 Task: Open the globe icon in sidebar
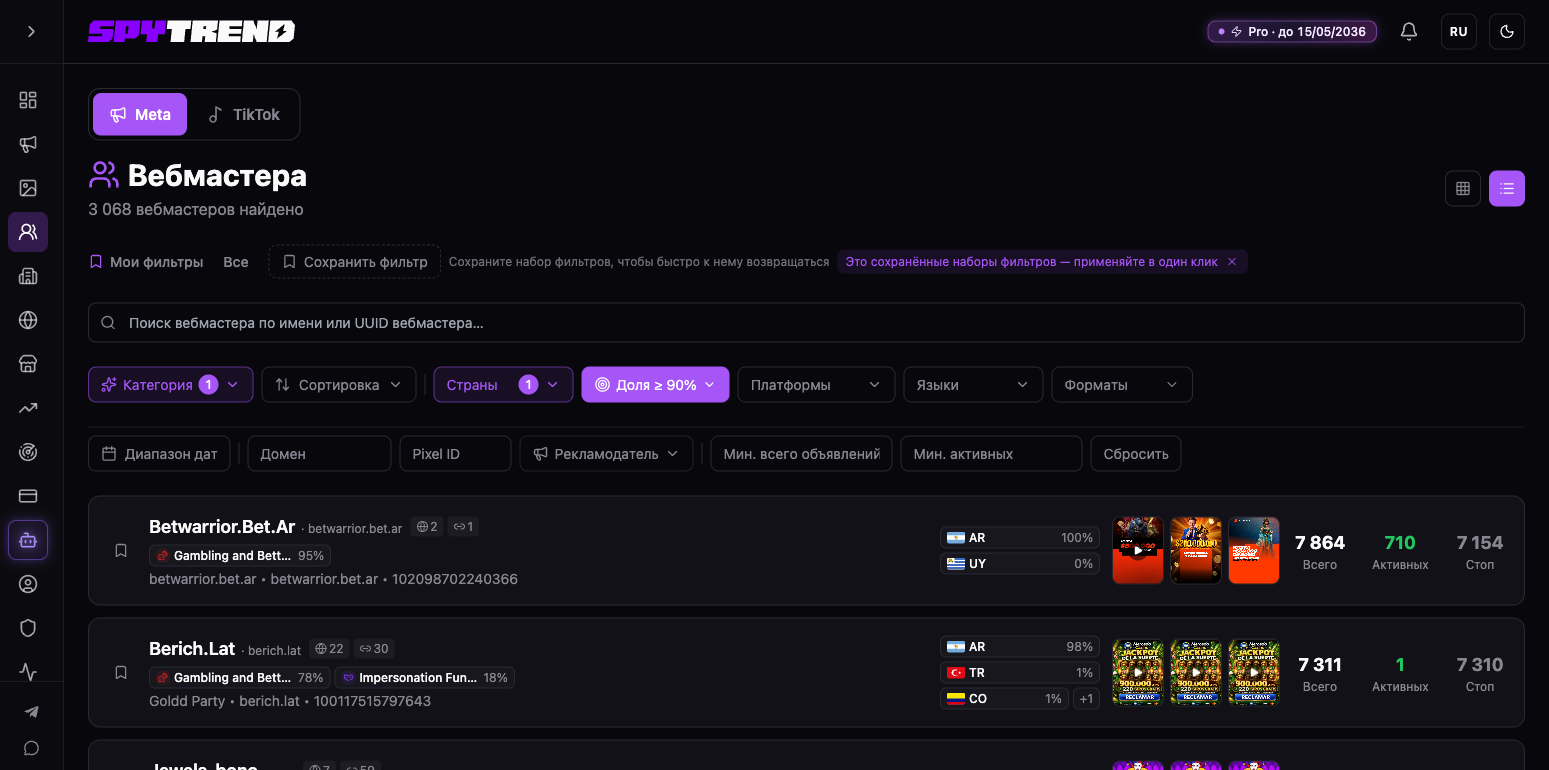pos(28,320)
